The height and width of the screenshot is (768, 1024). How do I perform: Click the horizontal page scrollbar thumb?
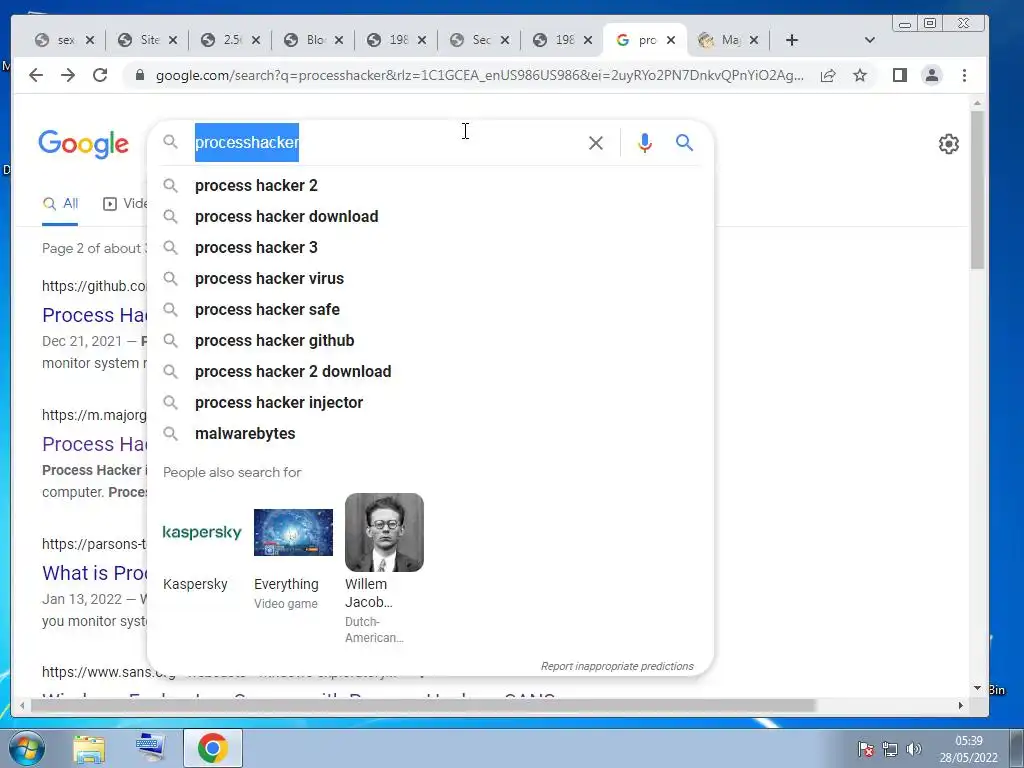point(423,705)
